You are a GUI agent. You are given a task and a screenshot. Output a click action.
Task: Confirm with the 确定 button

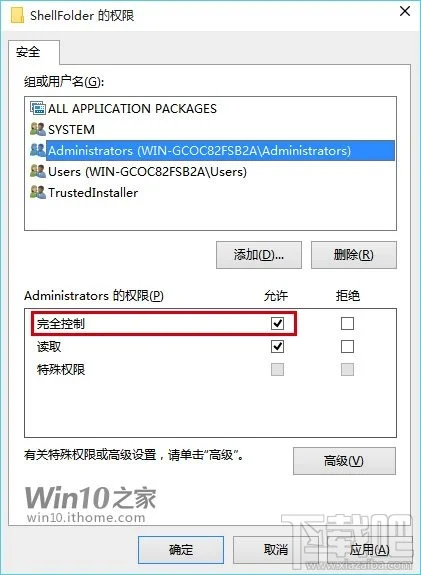click(x=181, y=550)
